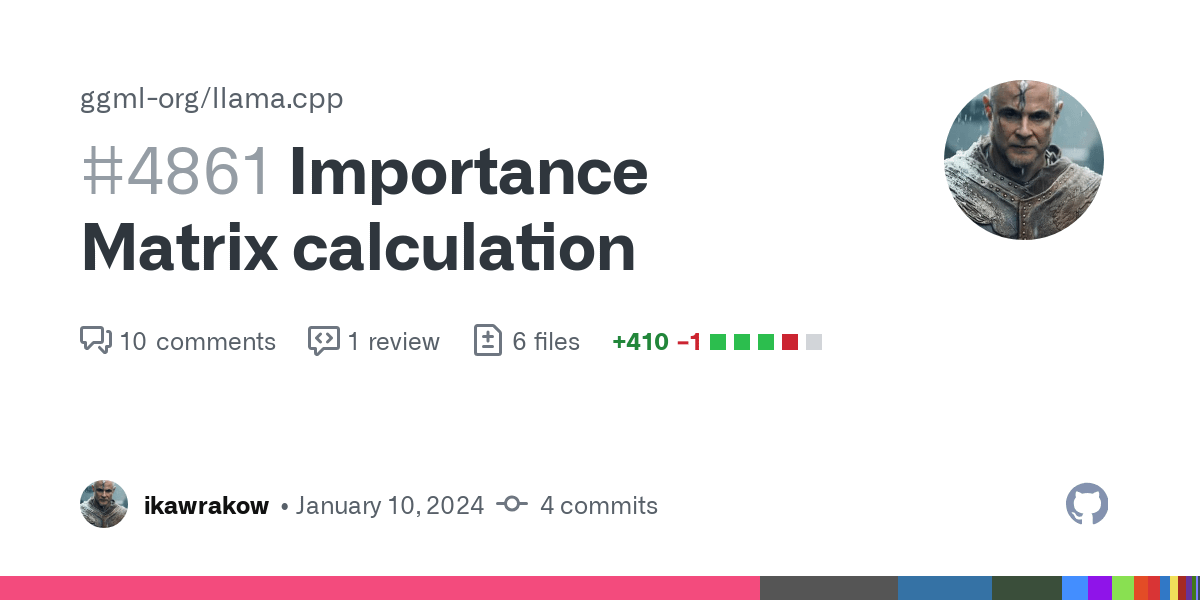Click the gray diff stat square
This screenshot has height=600, width=1200.
click(x=814, y=342)
